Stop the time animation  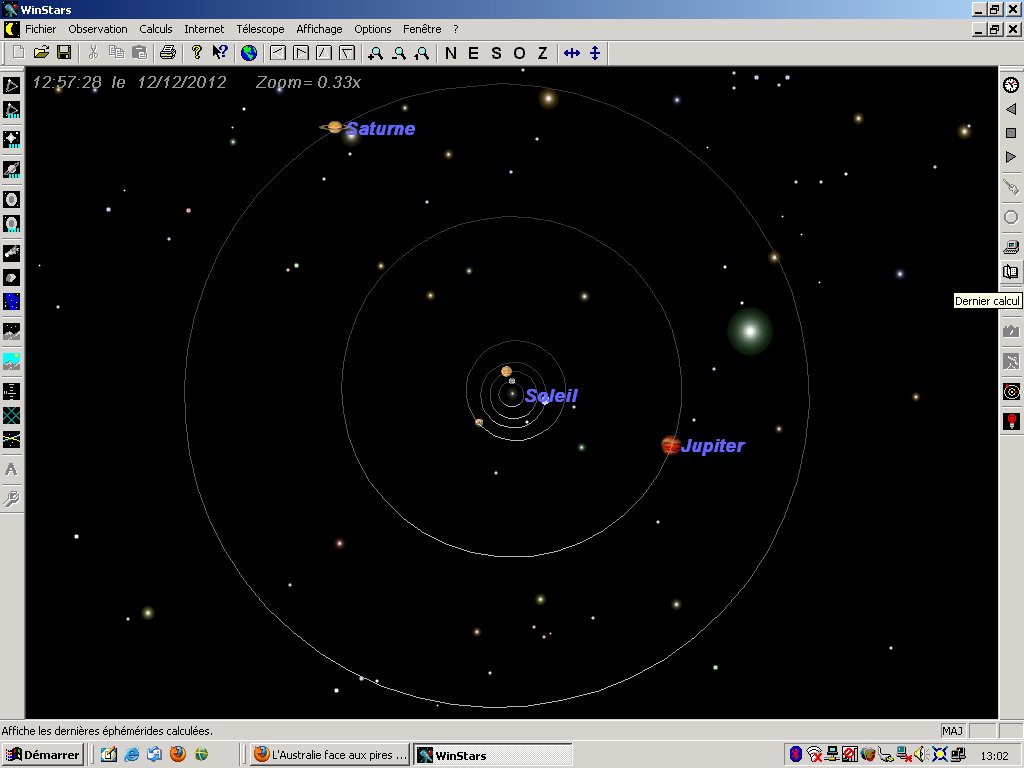click(x=1011, y=133)
